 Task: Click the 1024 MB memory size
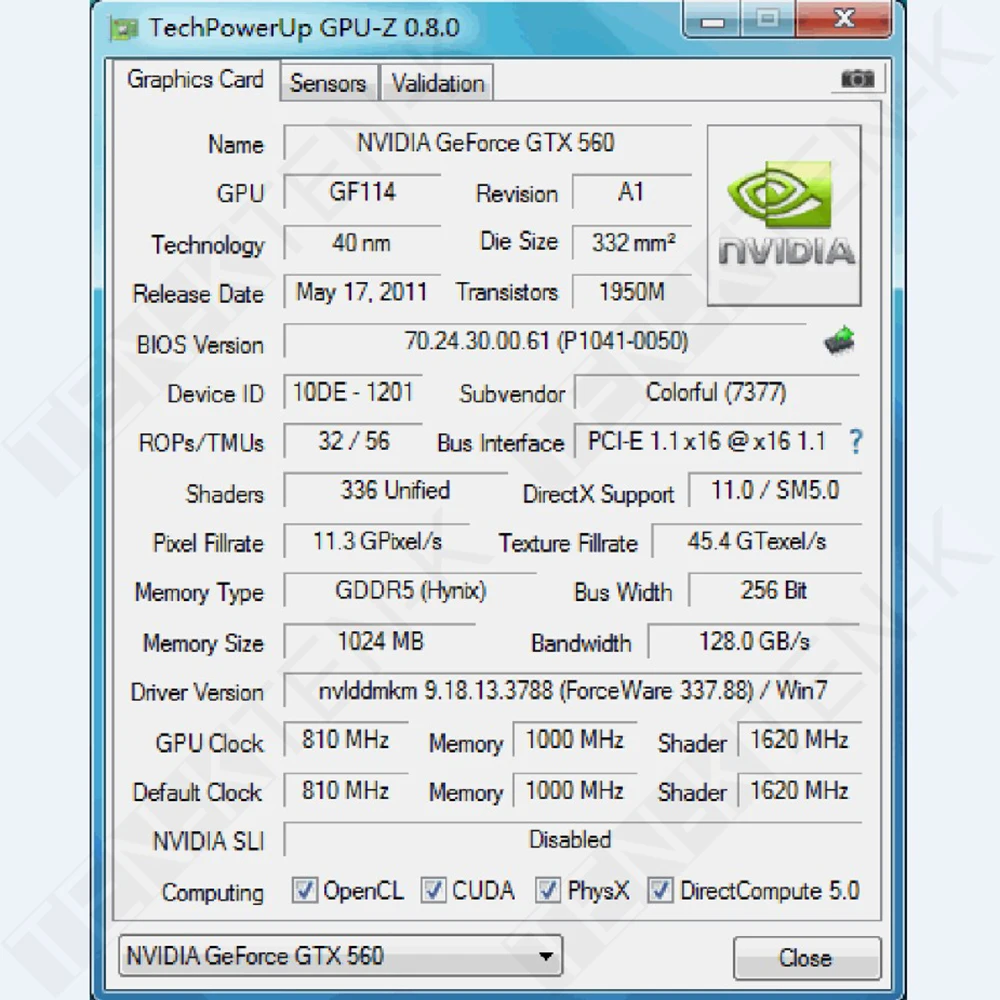(x=380, y=641)
